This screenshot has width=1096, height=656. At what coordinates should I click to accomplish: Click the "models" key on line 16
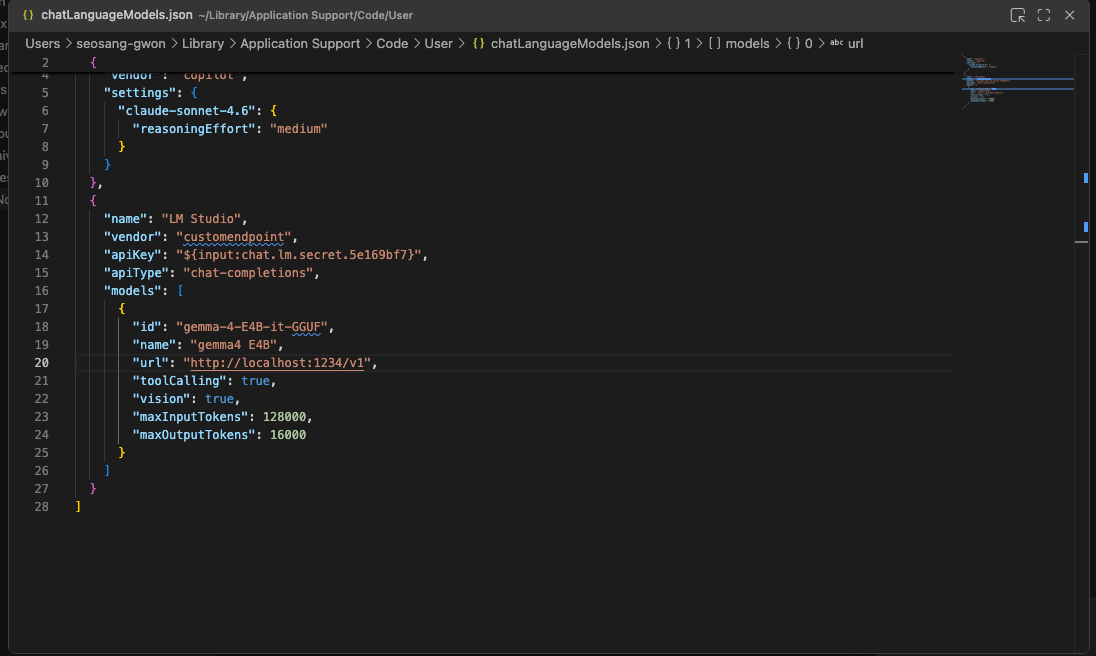pyautogui.click(x=133, y=291)
